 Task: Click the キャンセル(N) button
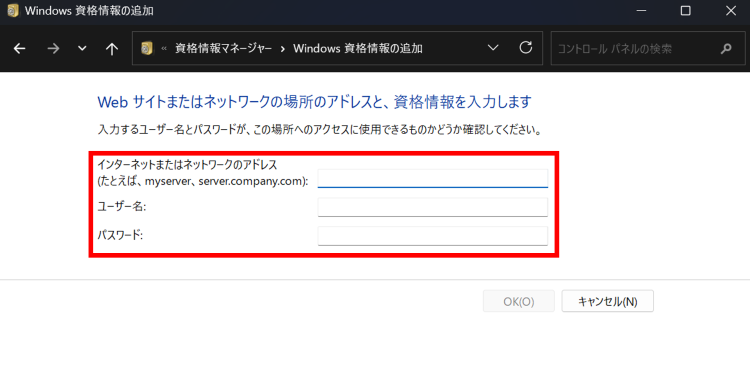pos(607,301)
